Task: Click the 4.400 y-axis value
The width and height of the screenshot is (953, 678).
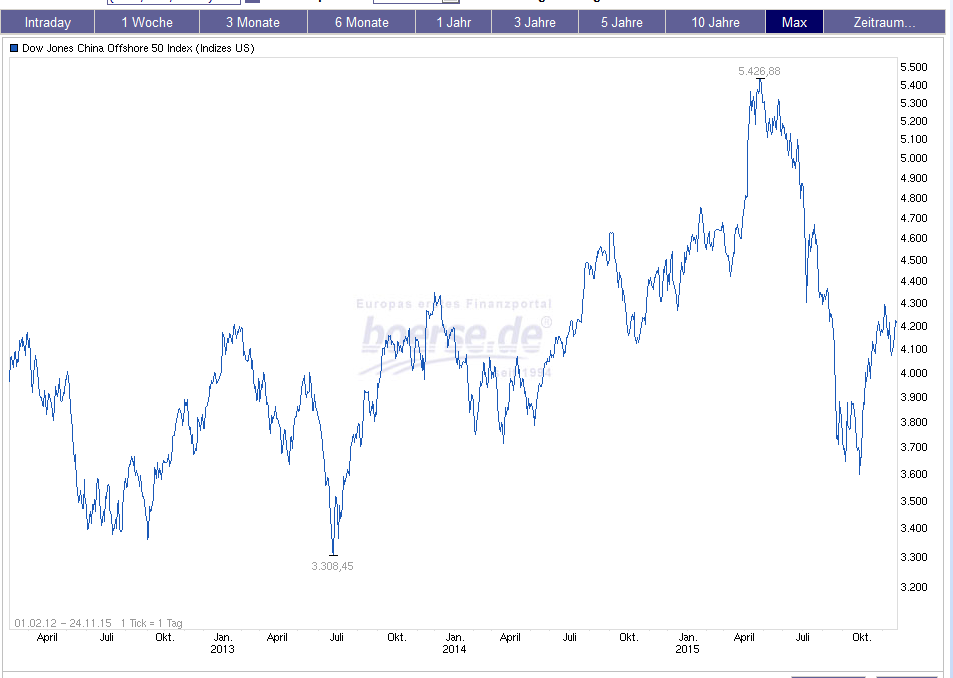Action: [x=914, y=281]
